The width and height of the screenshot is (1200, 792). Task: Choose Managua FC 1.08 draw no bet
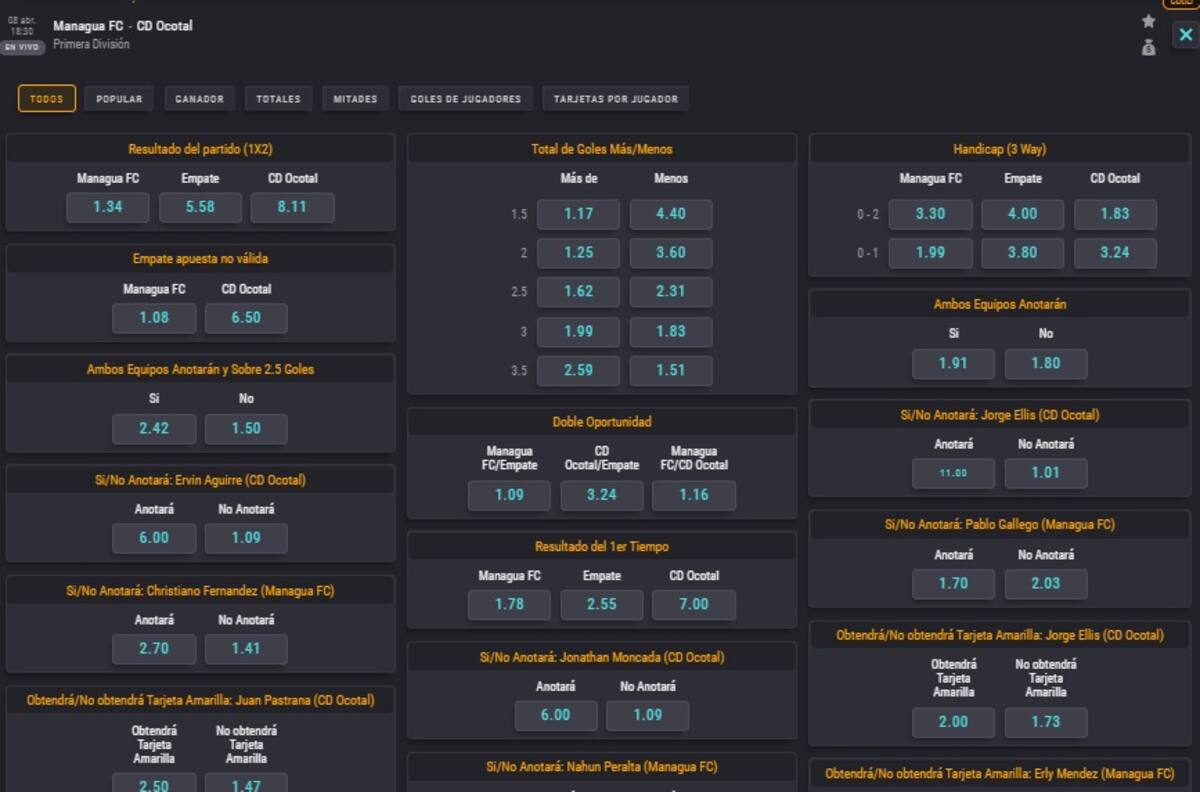pos(154,318)
